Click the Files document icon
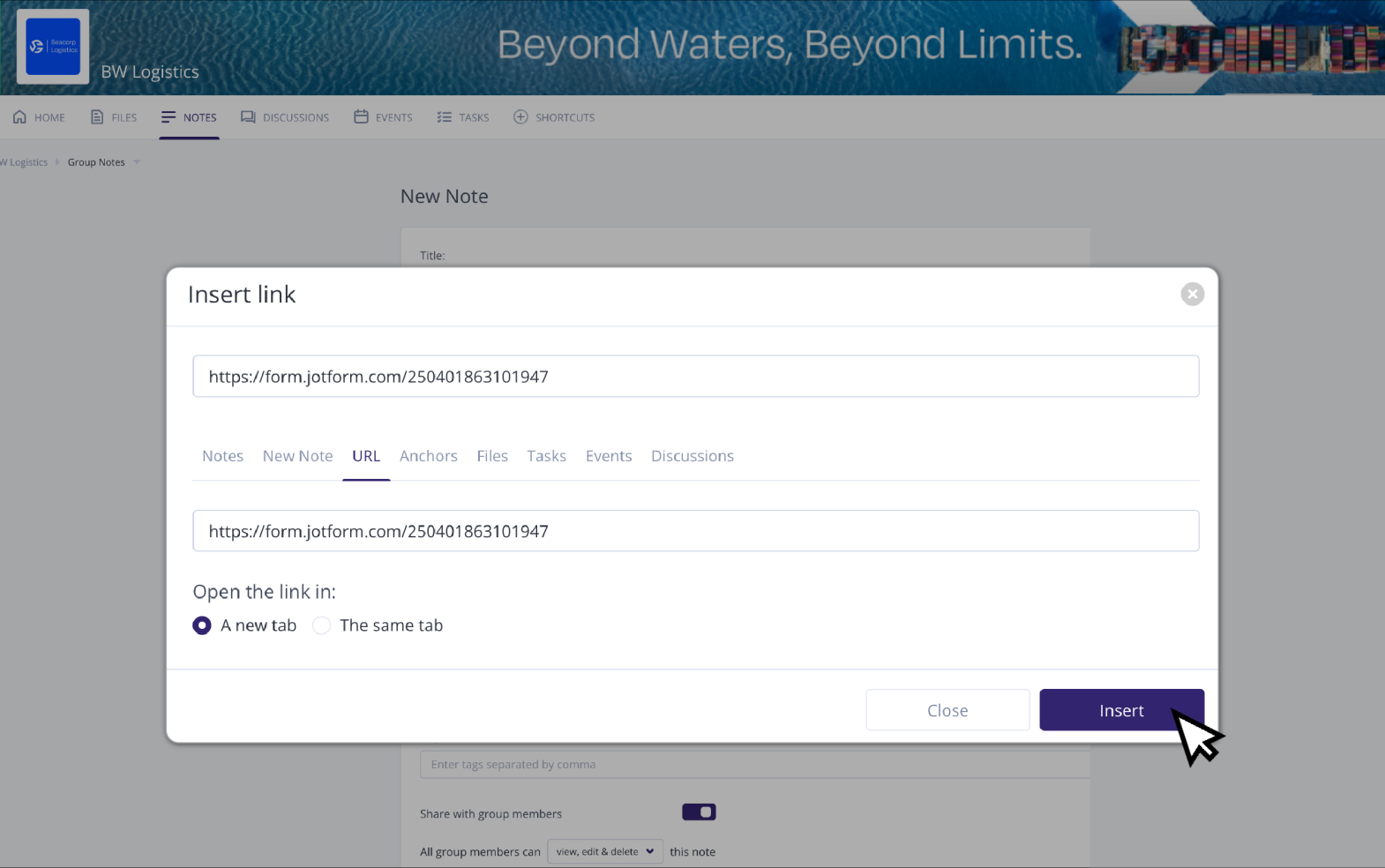This screenshot has width=1385, height=868. pos(97,117)
